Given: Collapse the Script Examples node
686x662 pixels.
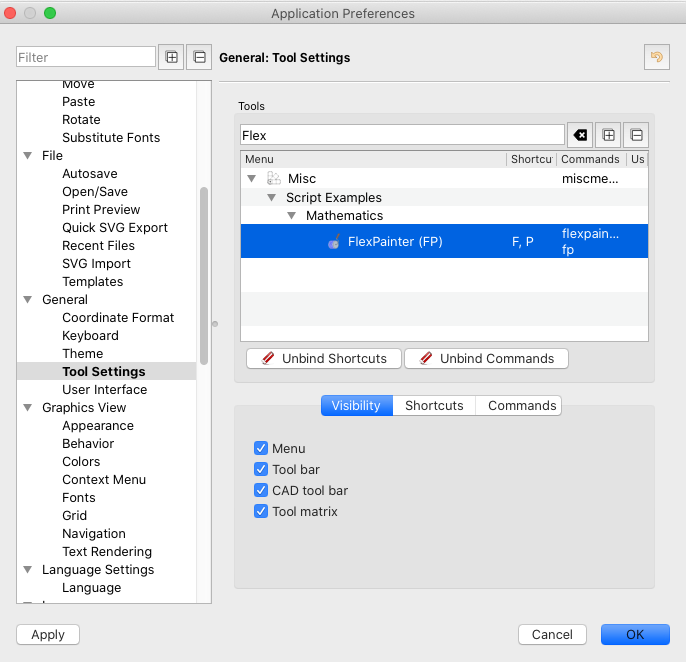Looking at the screenshot, I should [x=272, y=198].
